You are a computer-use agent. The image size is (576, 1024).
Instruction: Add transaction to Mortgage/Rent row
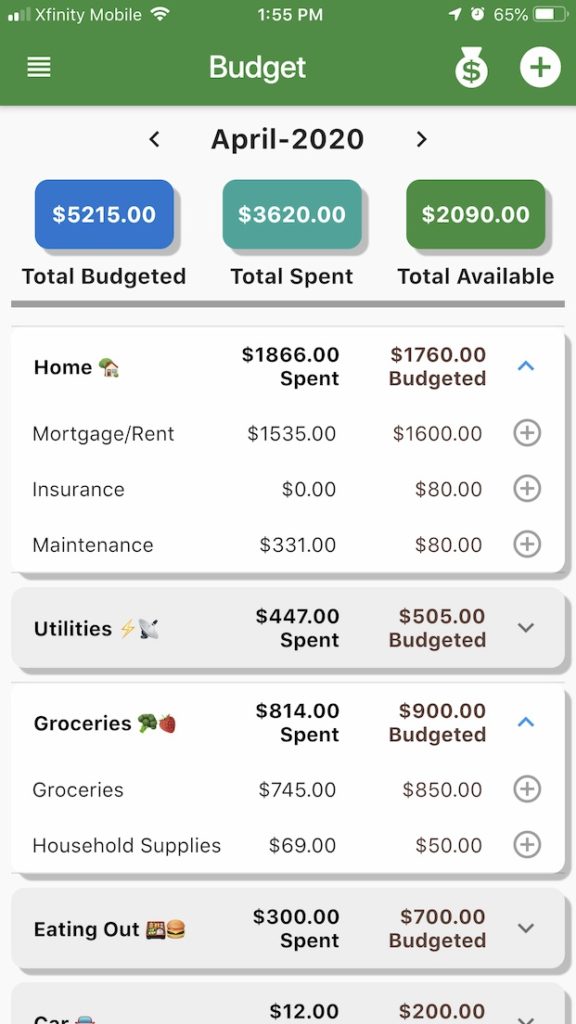click(x=527, y=433)
